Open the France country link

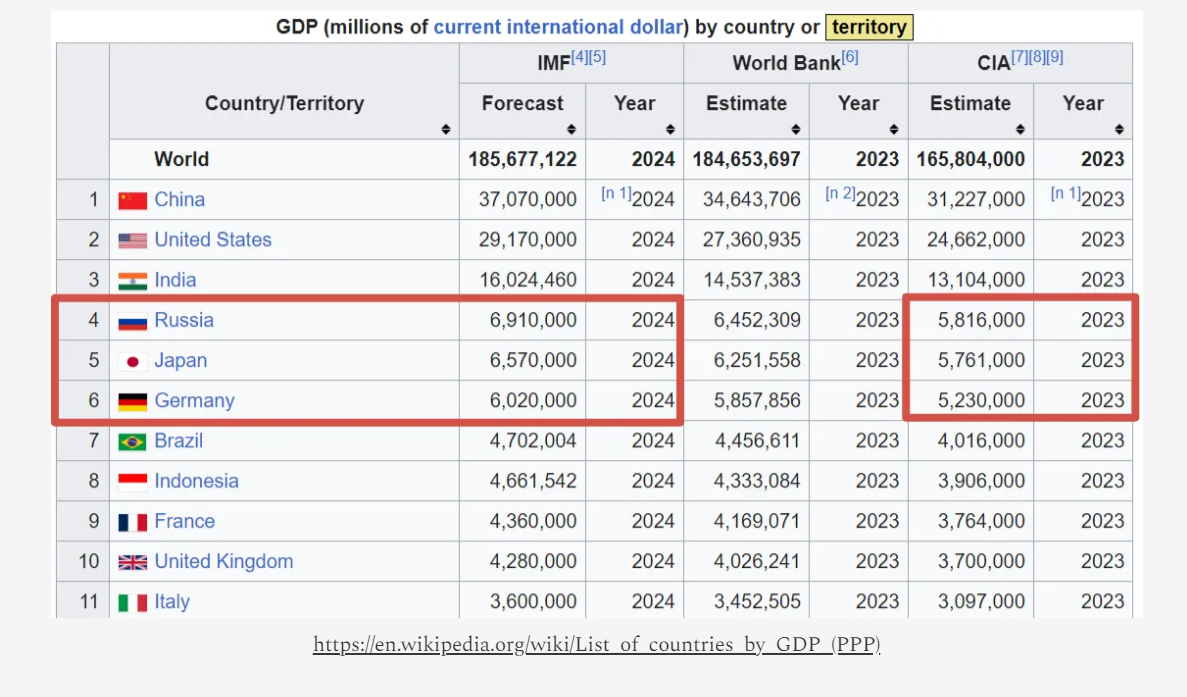185,521
